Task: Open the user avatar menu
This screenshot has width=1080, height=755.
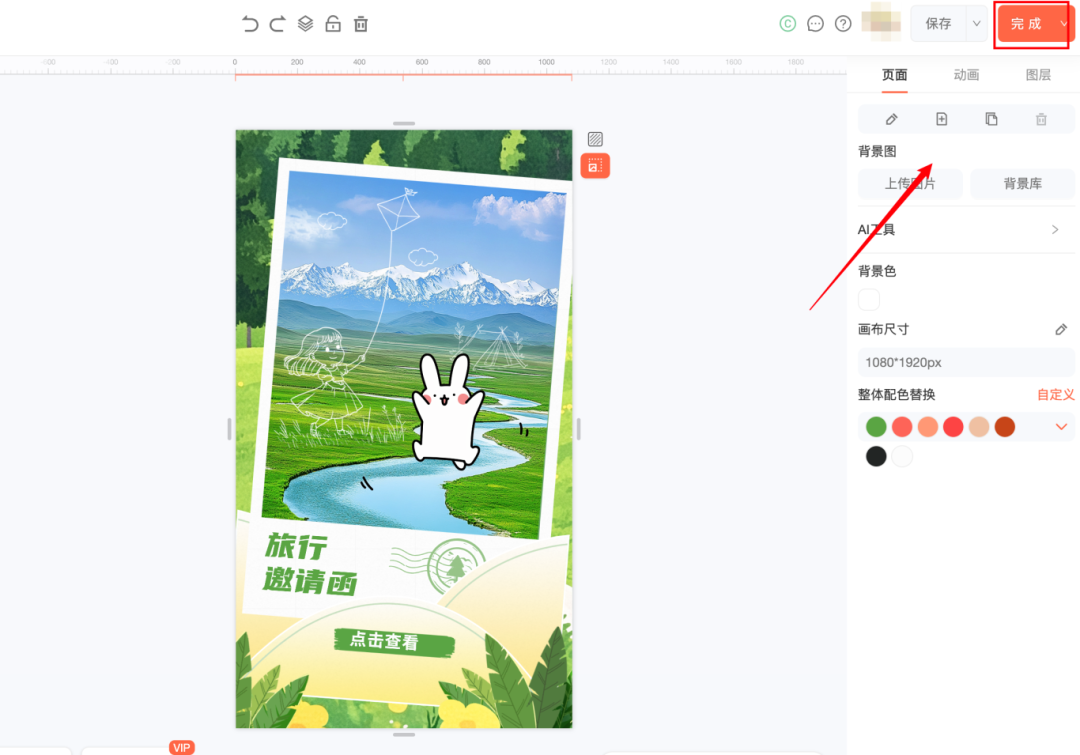Action: coord(881,21)
